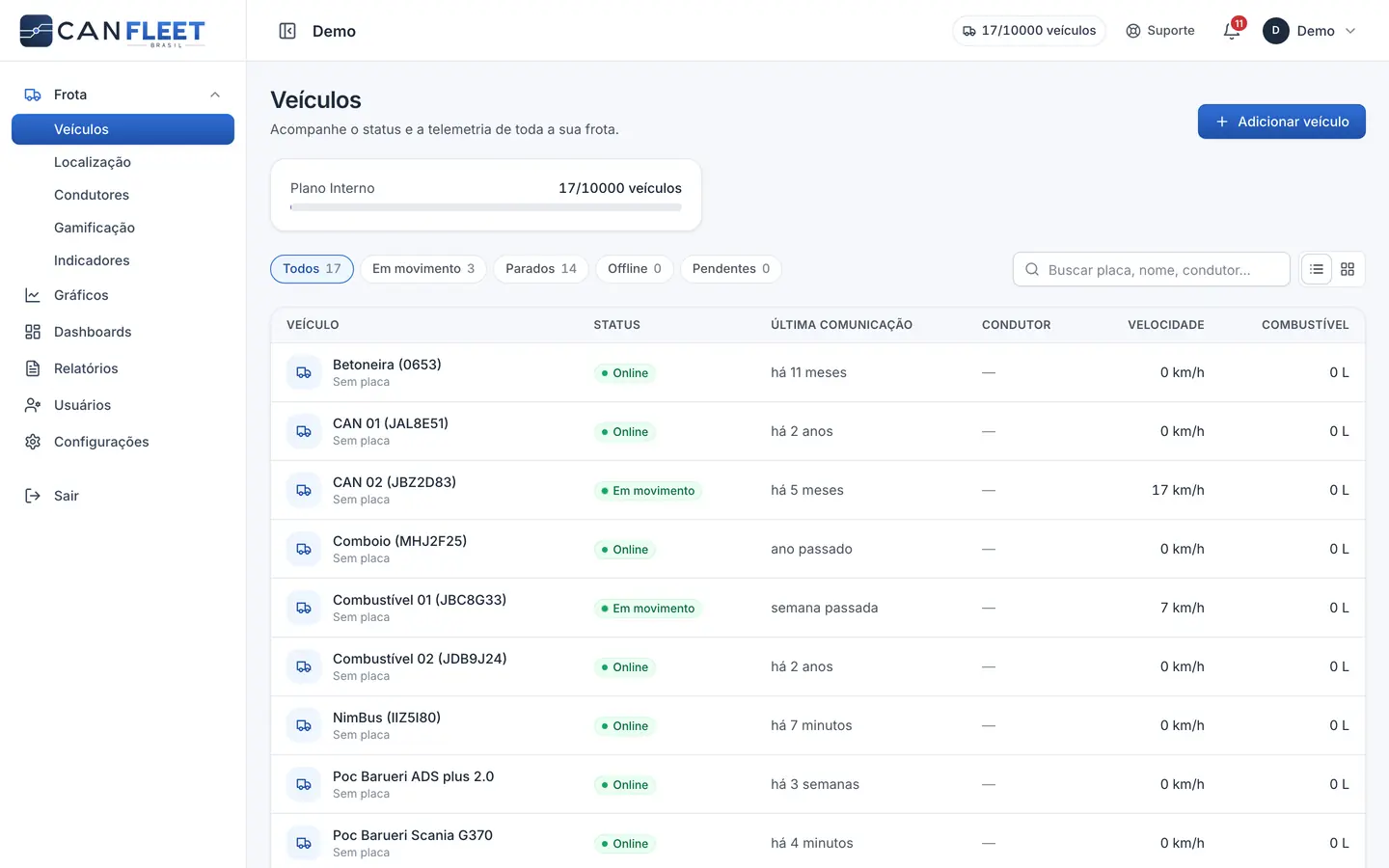Open the notifications bell icon
The height and width of the screenshot is (868, 1389).
[x=1232, y=31]
